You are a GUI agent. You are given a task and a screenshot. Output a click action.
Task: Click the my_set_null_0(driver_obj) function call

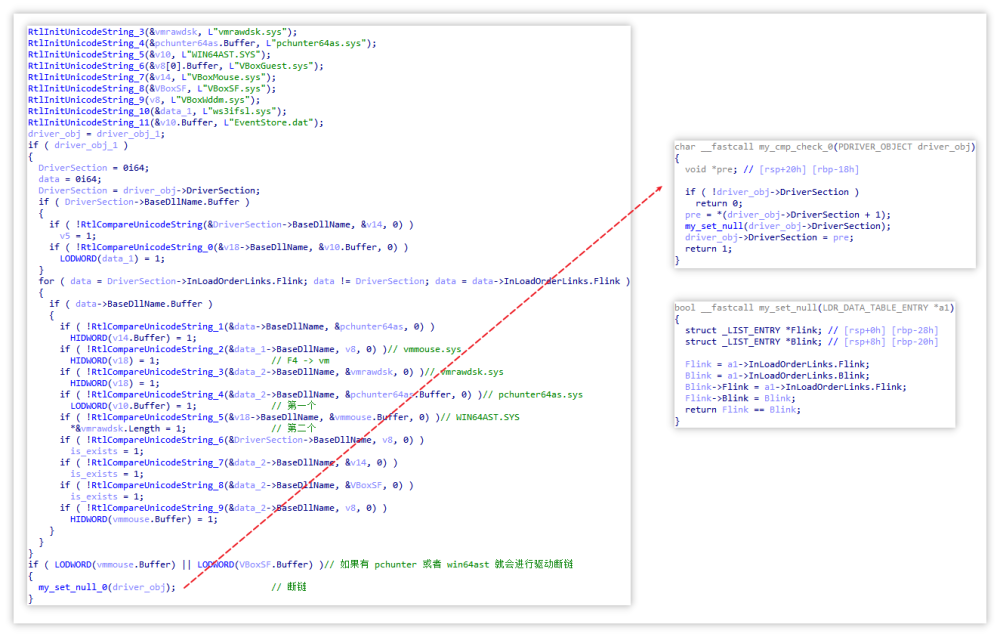[x=107, y=587]
